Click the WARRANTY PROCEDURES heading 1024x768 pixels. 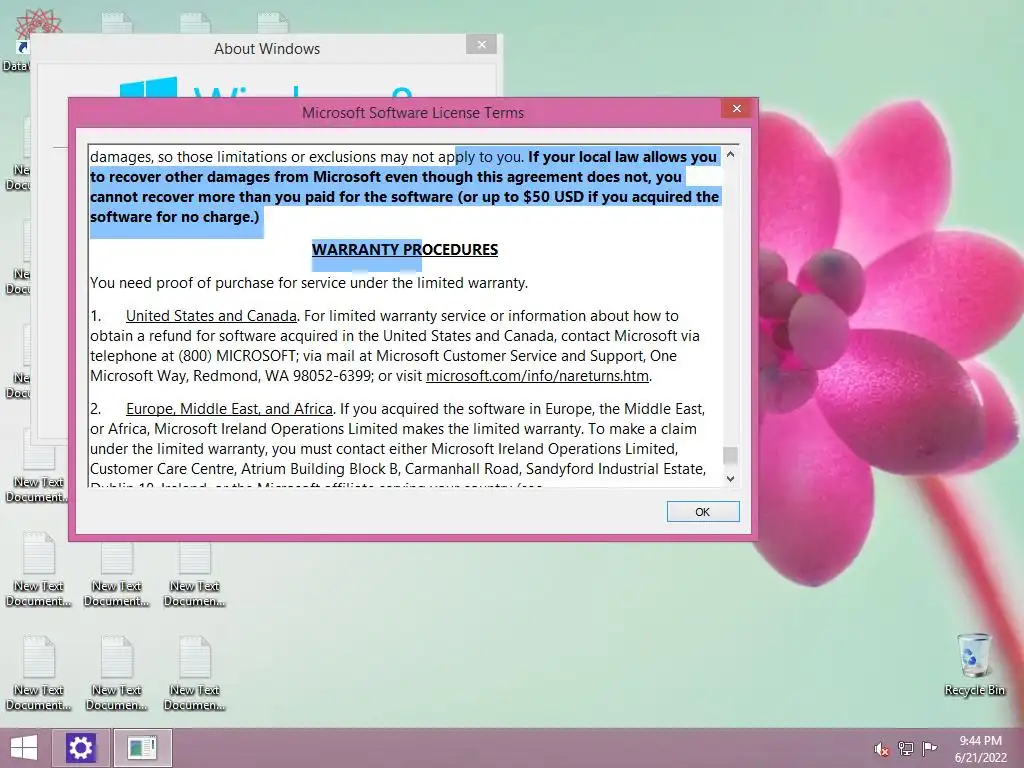click(405, 249)
